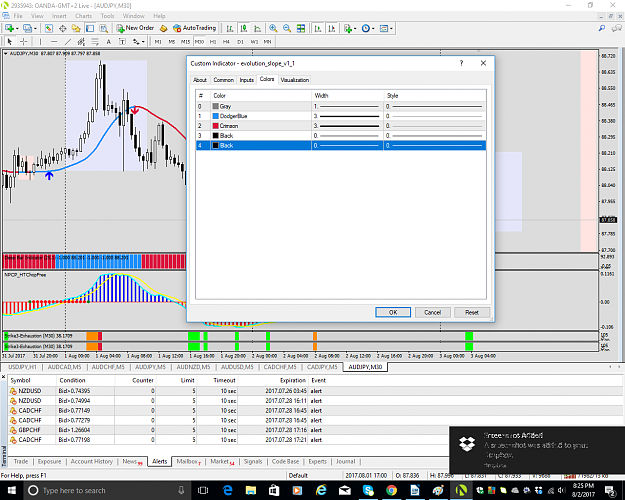Switch to the H1 timeframe
This screenshot has height=500, width=625.
tap(213, 41)
